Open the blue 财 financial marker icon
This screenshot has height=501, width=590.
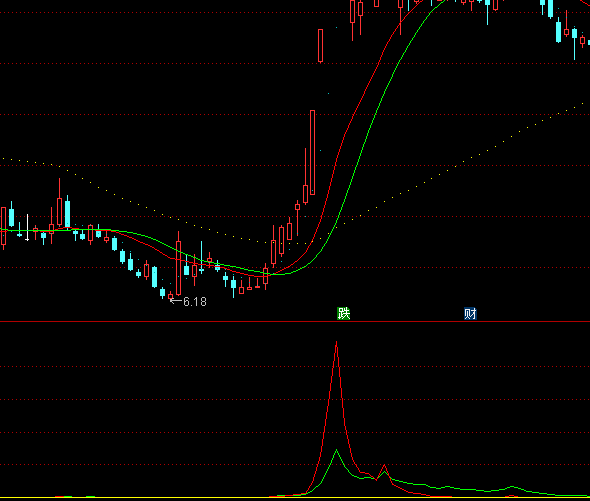point(470,314)
